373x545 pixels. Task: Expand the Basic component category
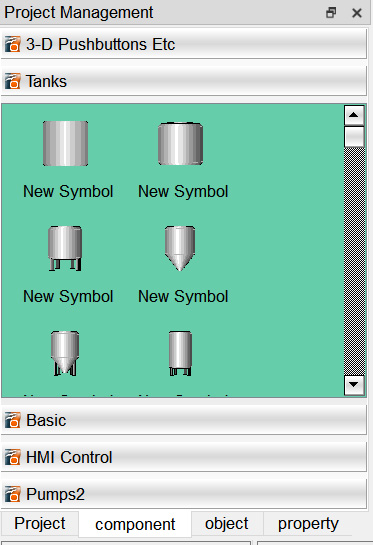click(184, 420)
